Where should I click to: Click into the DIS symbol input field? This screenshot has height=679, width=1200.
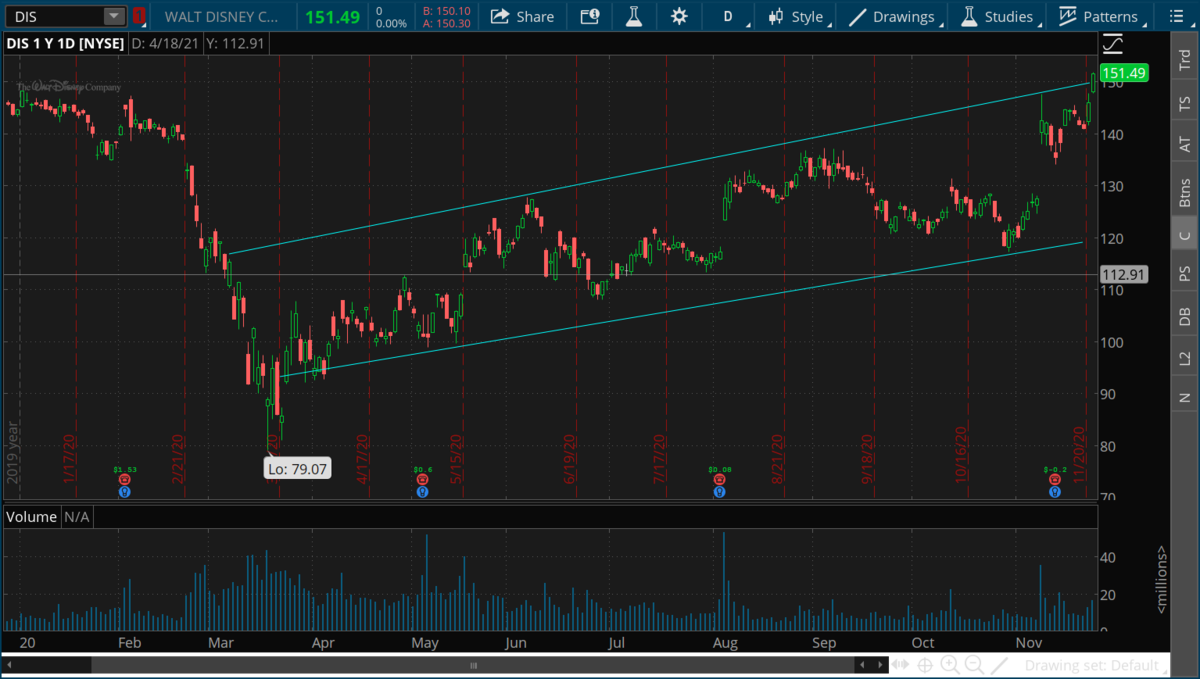coord(54,16)
